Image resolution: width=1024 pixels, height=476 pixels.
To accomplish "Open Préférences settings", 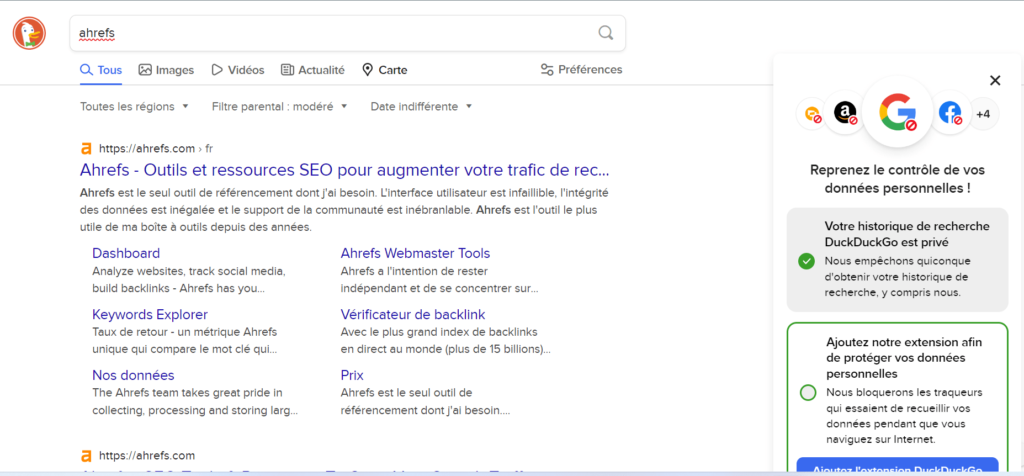I will (x=581, y=70).
